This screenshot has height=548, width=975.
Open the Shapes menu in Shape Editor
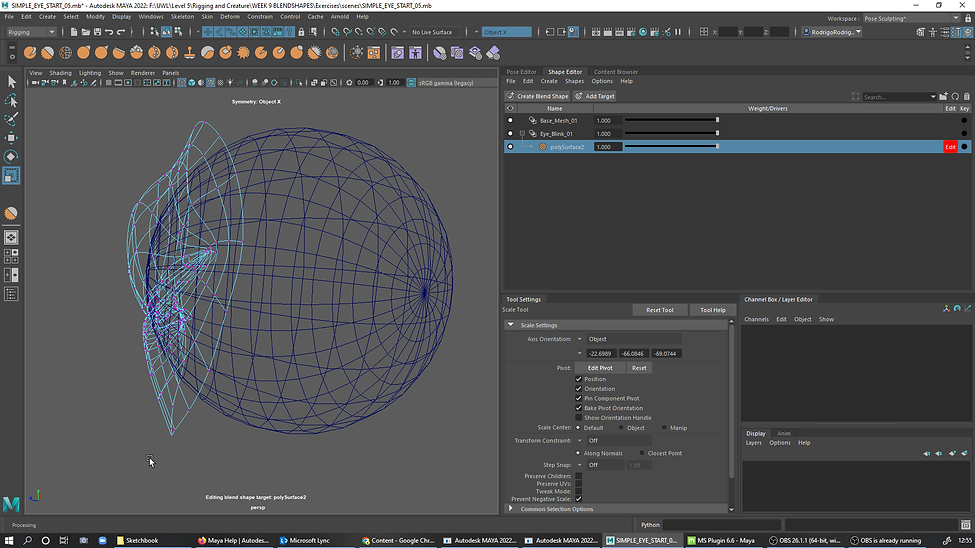tap(574, 81)
